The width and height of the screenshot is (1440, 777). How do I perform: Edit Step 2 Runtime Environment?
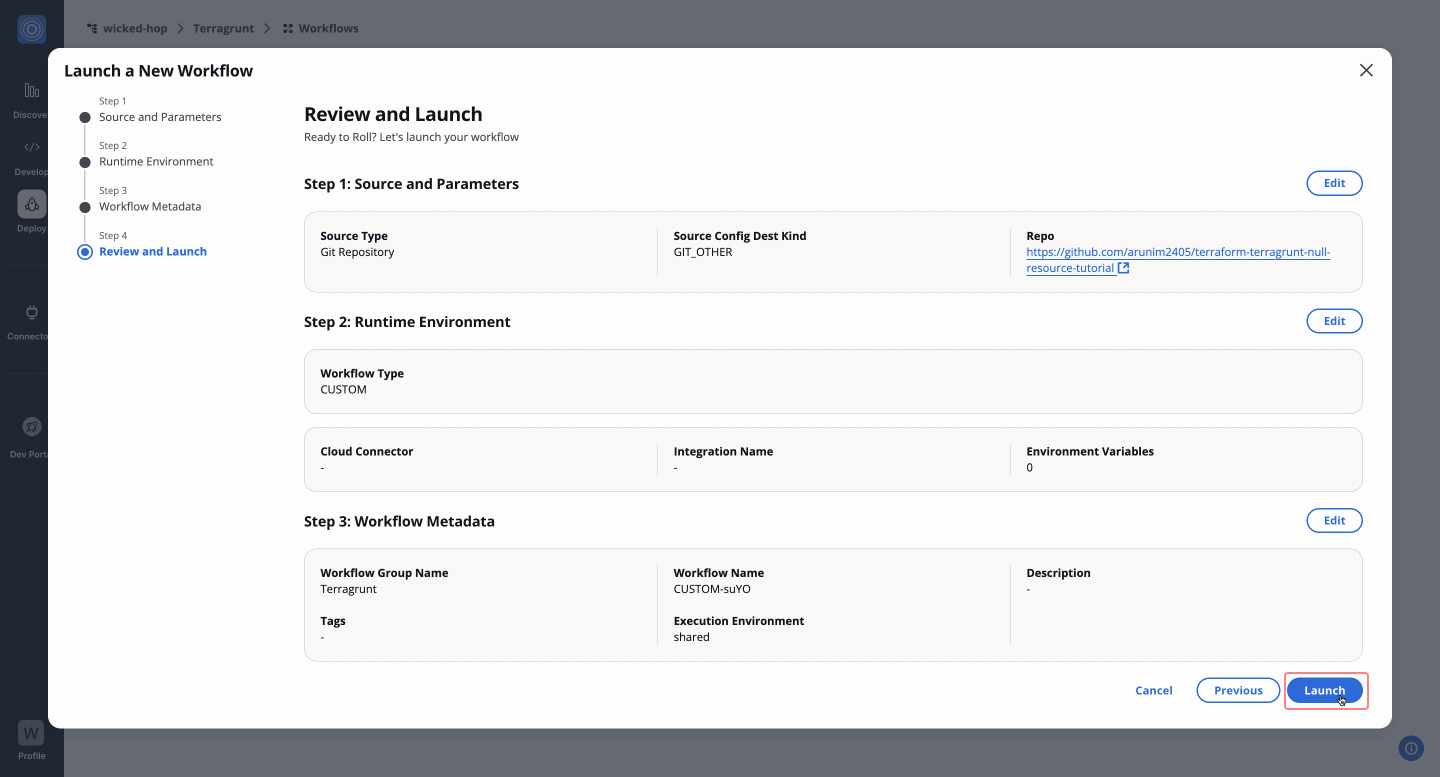tap(1334, 321)
